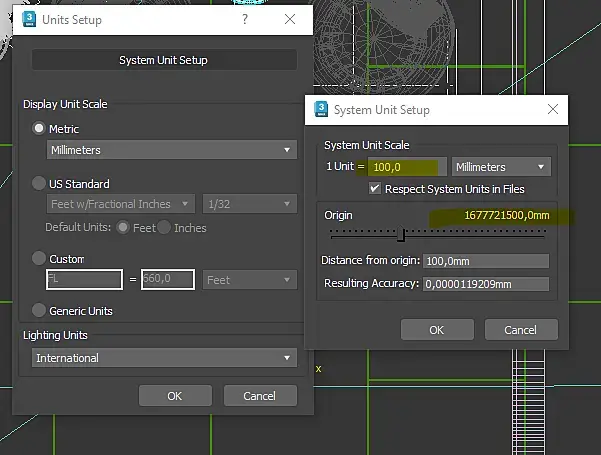Click the 3ds Max icon in System Unit Setup title bar
This screenshot has width=601, height=455.
click(321, 109)
